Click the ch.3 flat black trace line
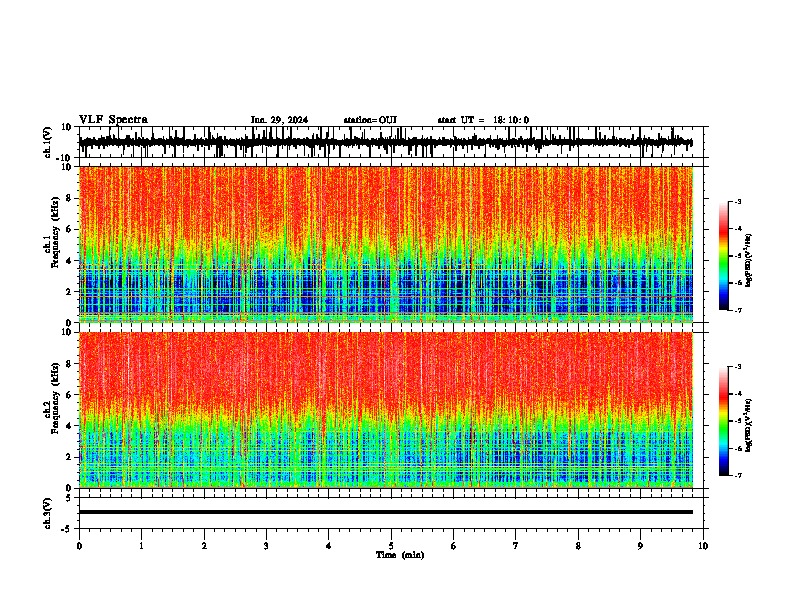The height and width of the screenshot is (612, 792). coord(386,512)
